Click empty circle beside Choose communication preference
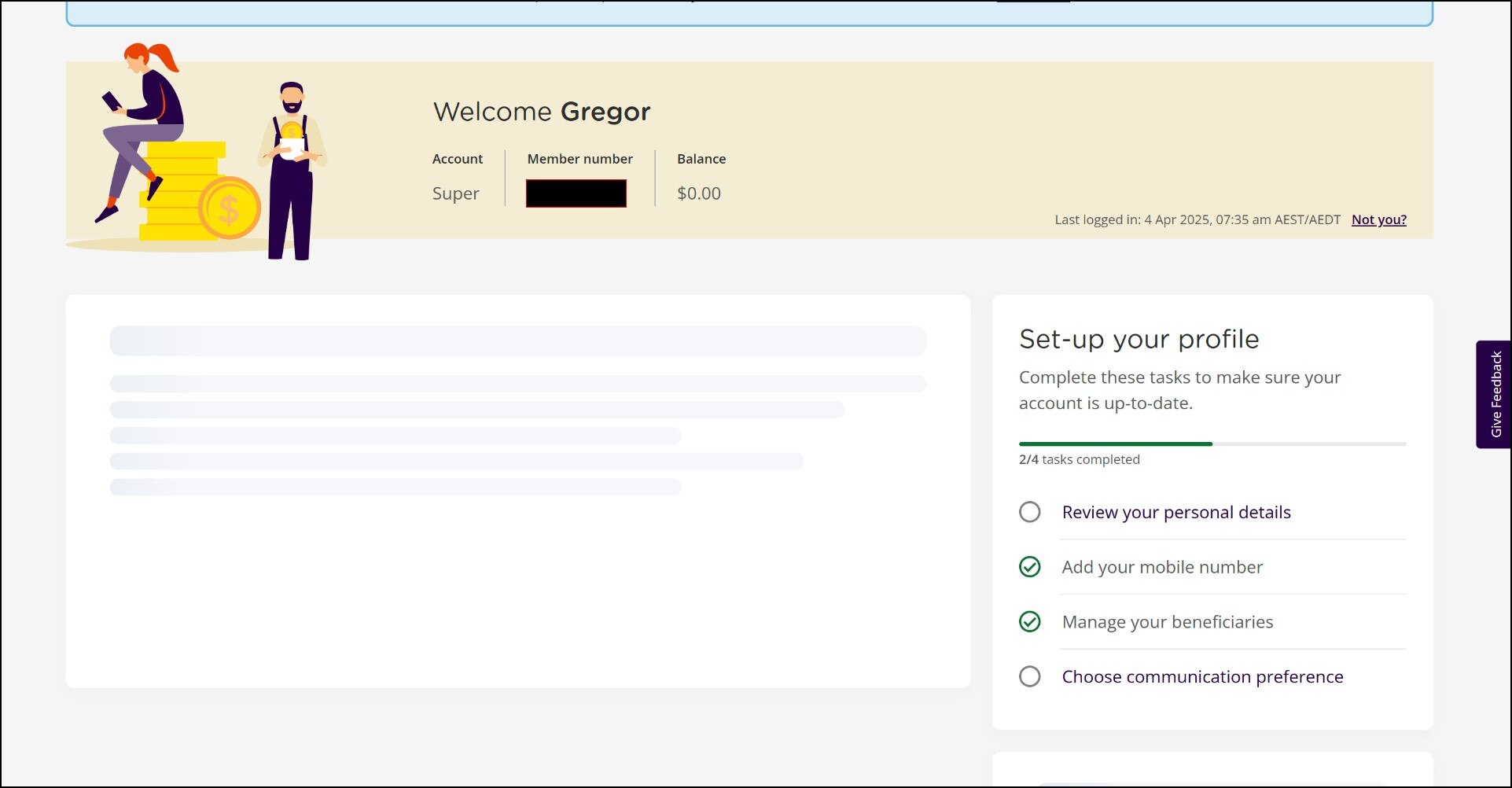1512x788 pixels. point(1029,676)
